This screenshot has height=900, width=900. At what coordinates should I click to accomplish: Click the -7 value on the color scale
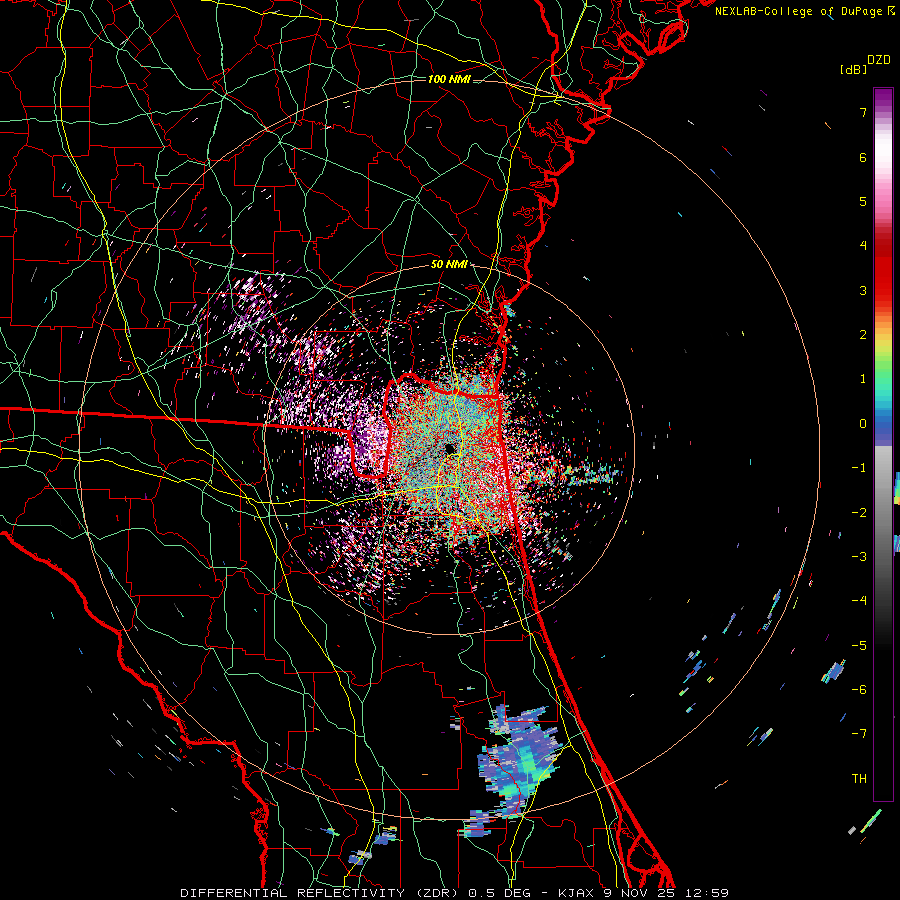(x=859, y=734)
